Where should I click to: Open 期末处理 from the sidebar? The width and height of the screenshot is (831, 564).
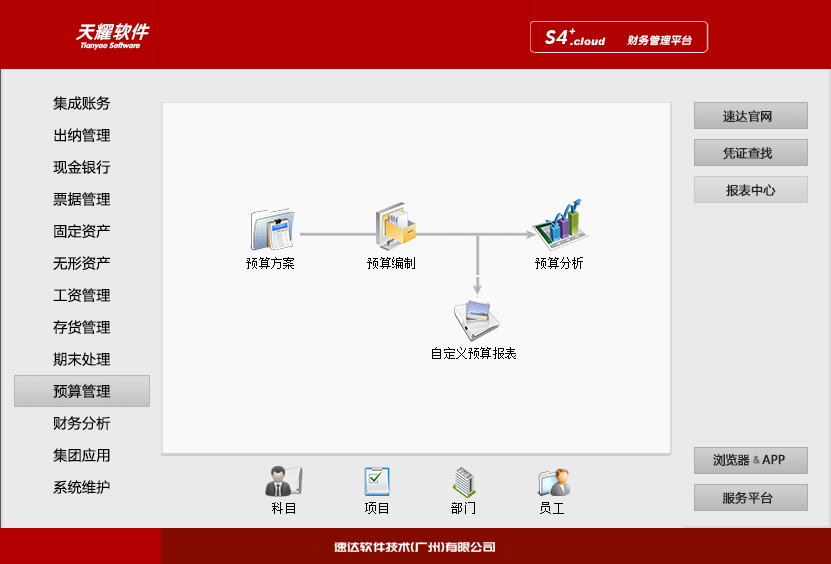[x=82, y=359]
